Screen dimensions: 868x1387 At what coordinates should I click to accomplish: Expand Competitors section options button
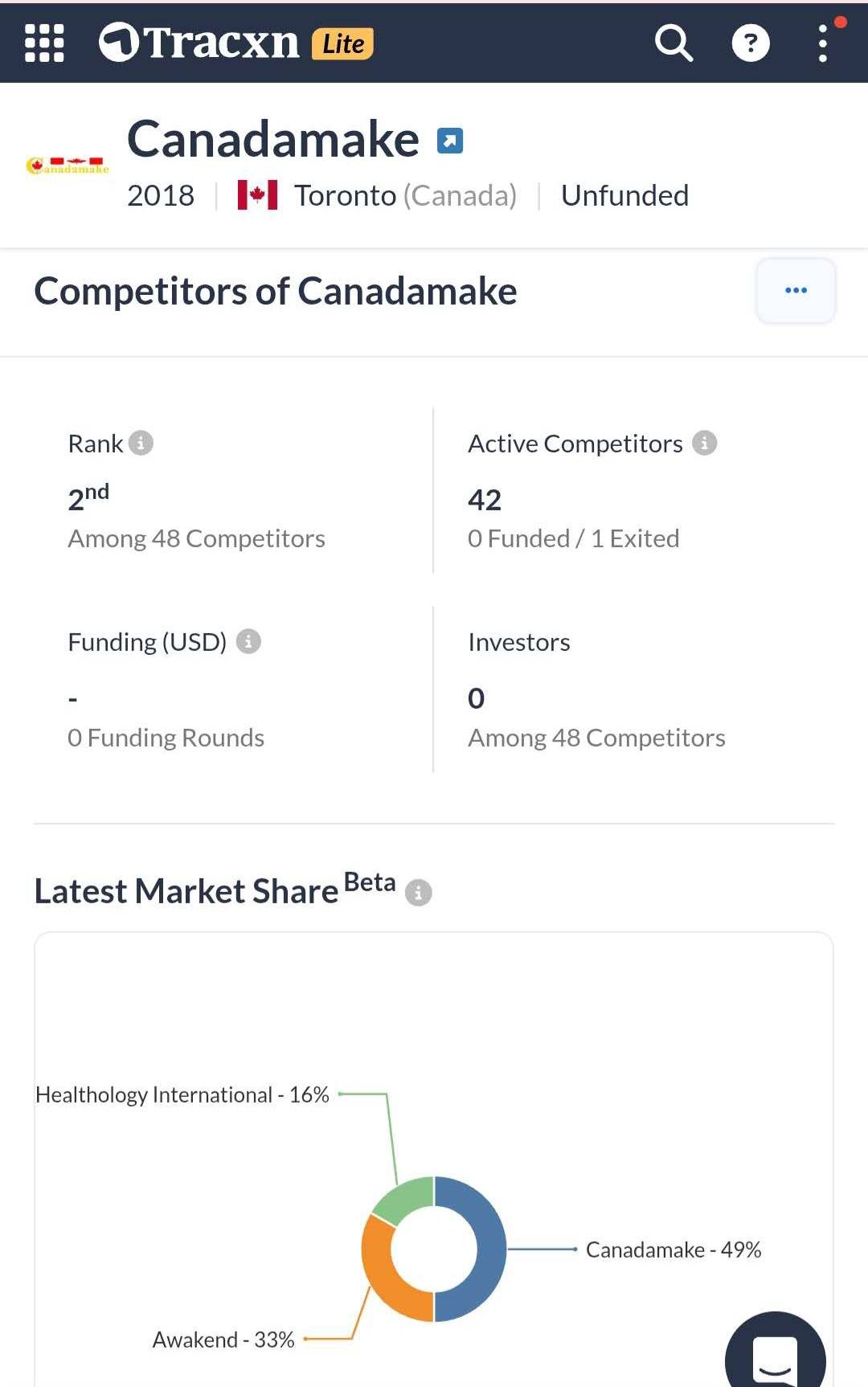796,291
